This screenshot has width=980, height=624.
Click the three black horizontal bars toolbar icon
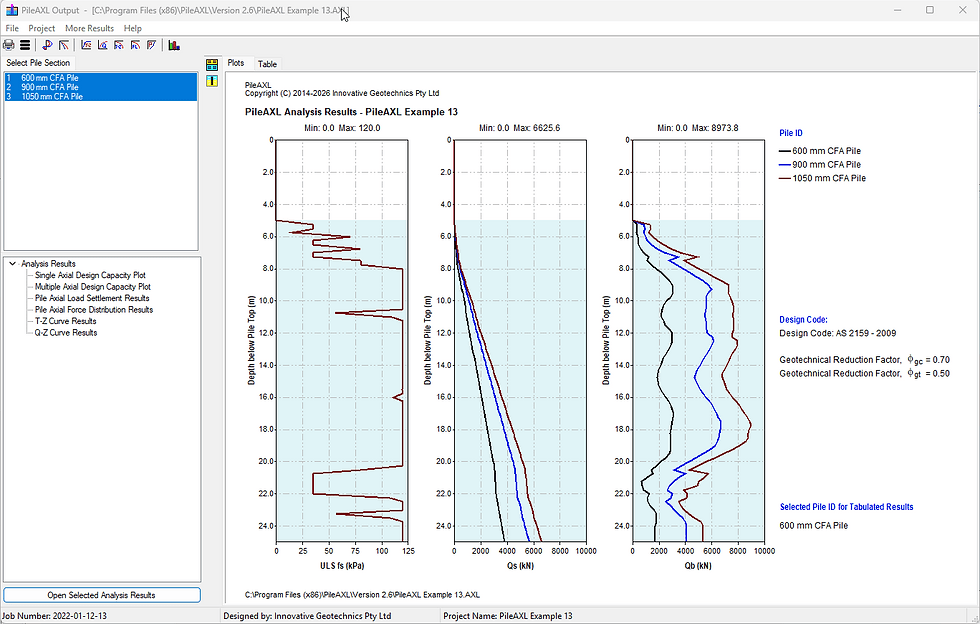point(25,45)
